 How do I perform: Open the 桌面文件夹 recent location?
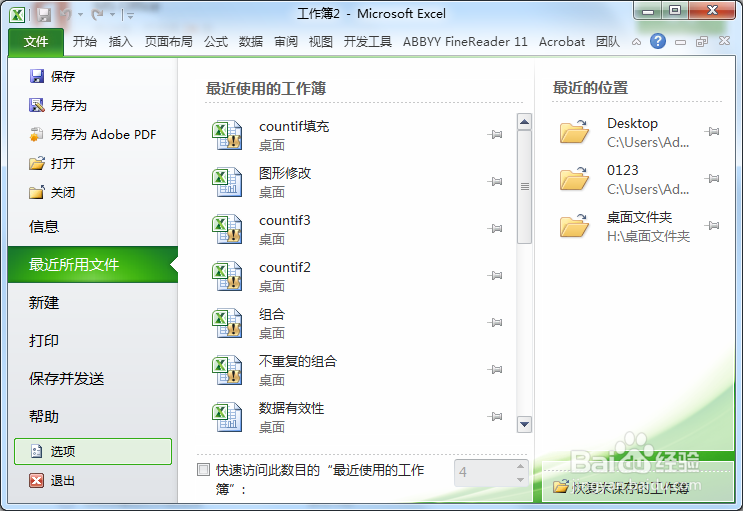[625, 226]
